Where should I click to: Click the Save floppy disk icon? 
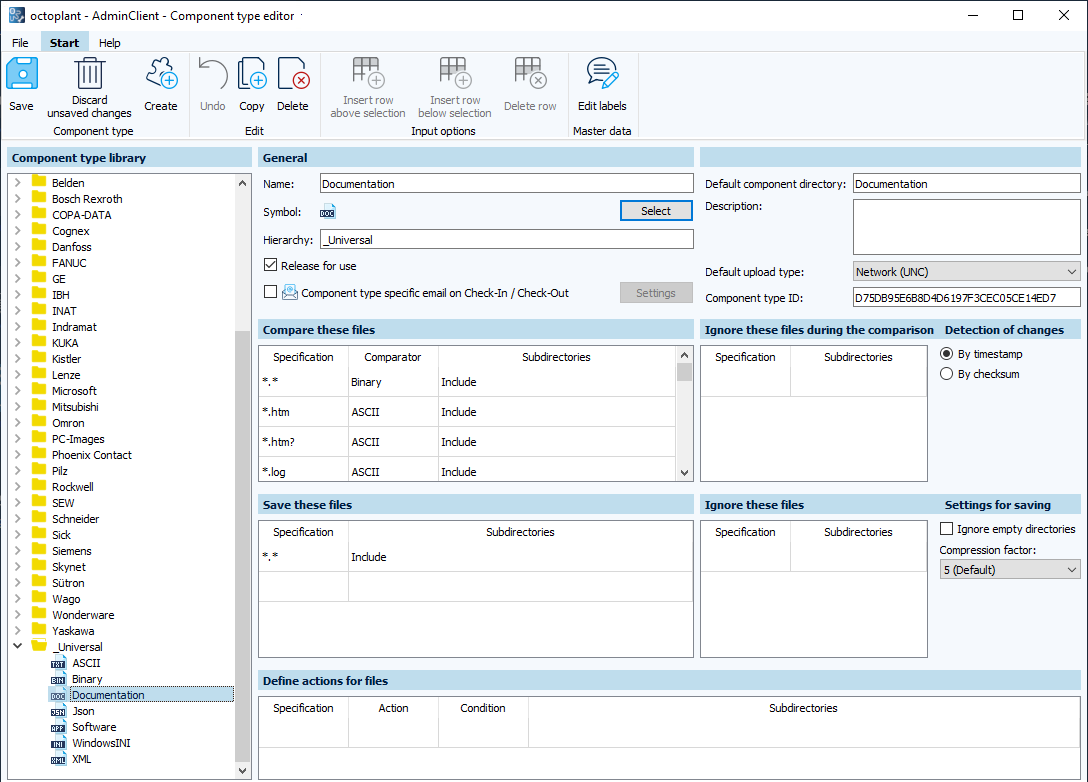pos(22,74)
